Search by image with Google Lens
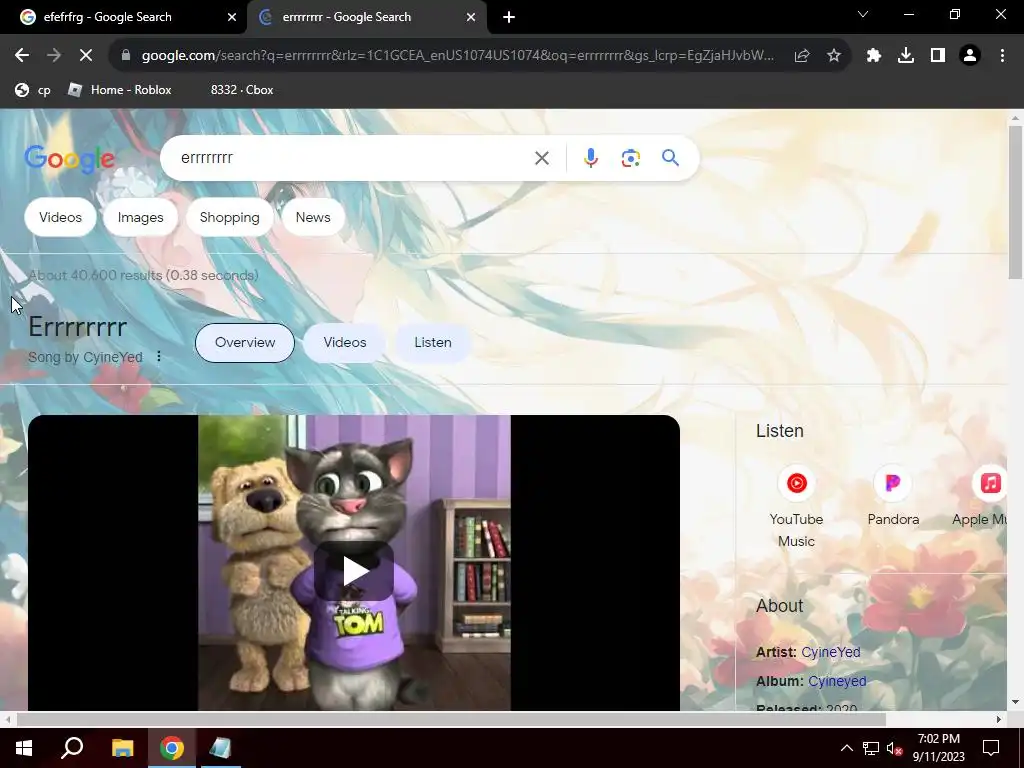The height and width of the screenshot is (768, 1024). [x=630, y=158]
